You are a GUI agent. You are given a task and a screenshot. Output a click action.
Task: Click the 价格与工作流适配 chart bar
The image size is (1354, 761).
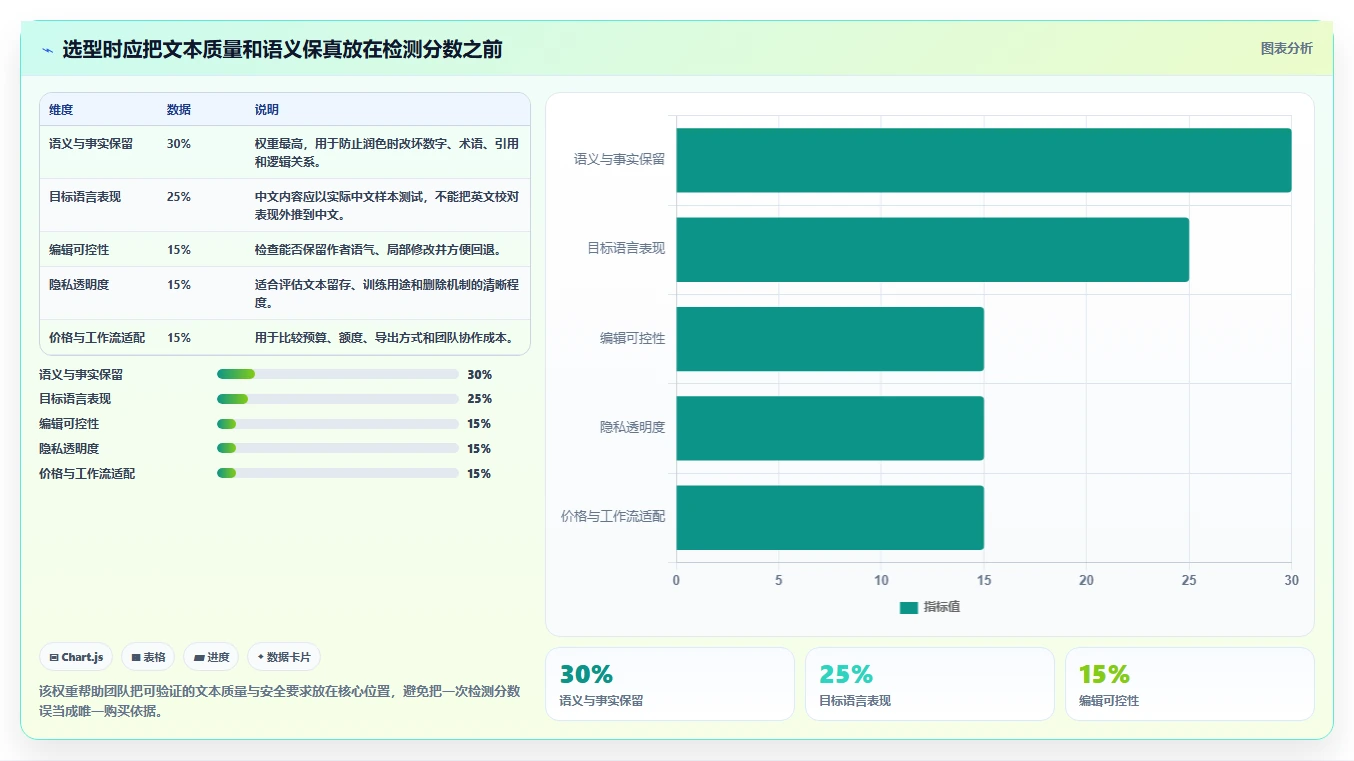point(830,517)
